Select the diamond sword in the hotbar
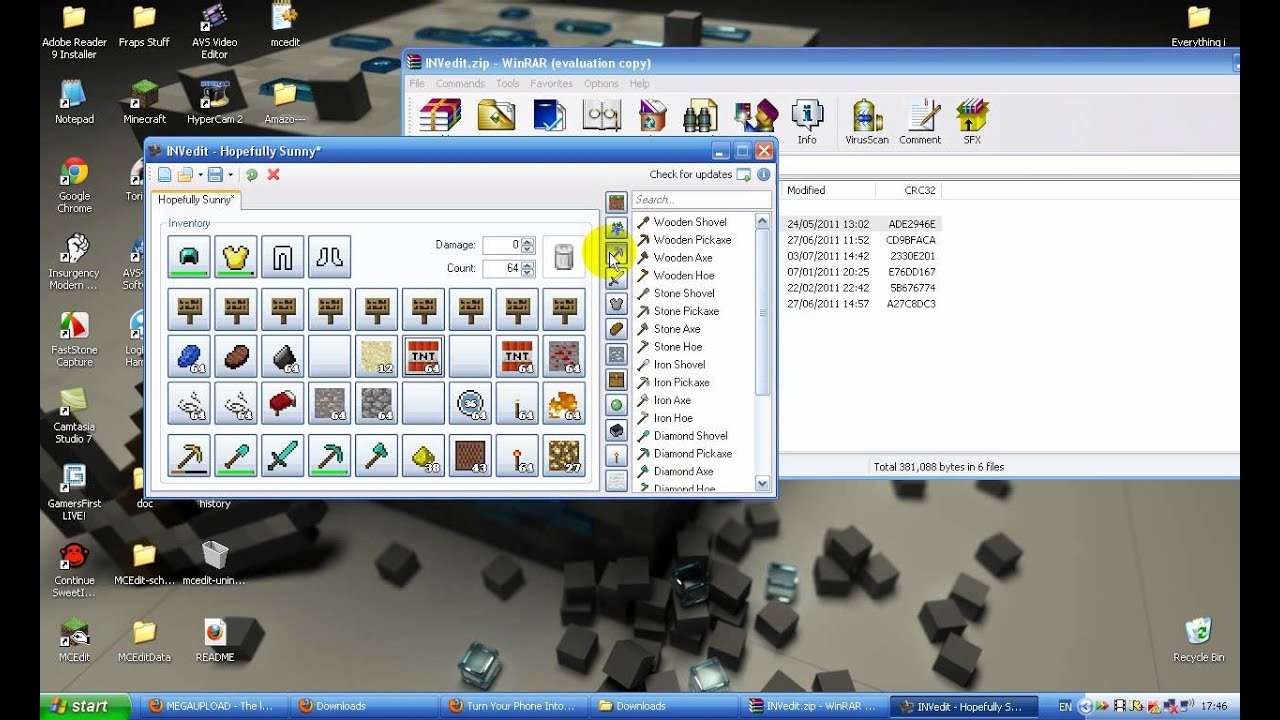Screen dimensions: 1280x720 (283, 455)
